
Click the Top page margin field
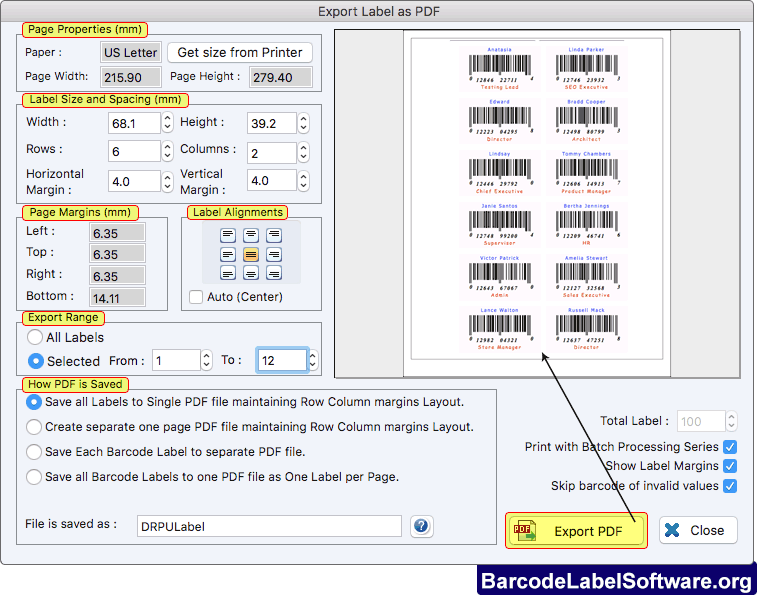point(117,254)
